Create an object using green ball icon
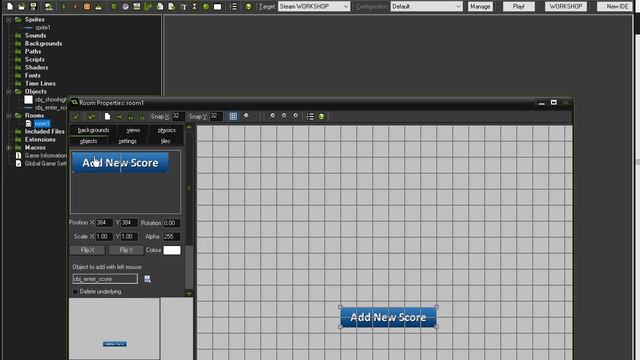640x360 pixels. tap(206, 7)
